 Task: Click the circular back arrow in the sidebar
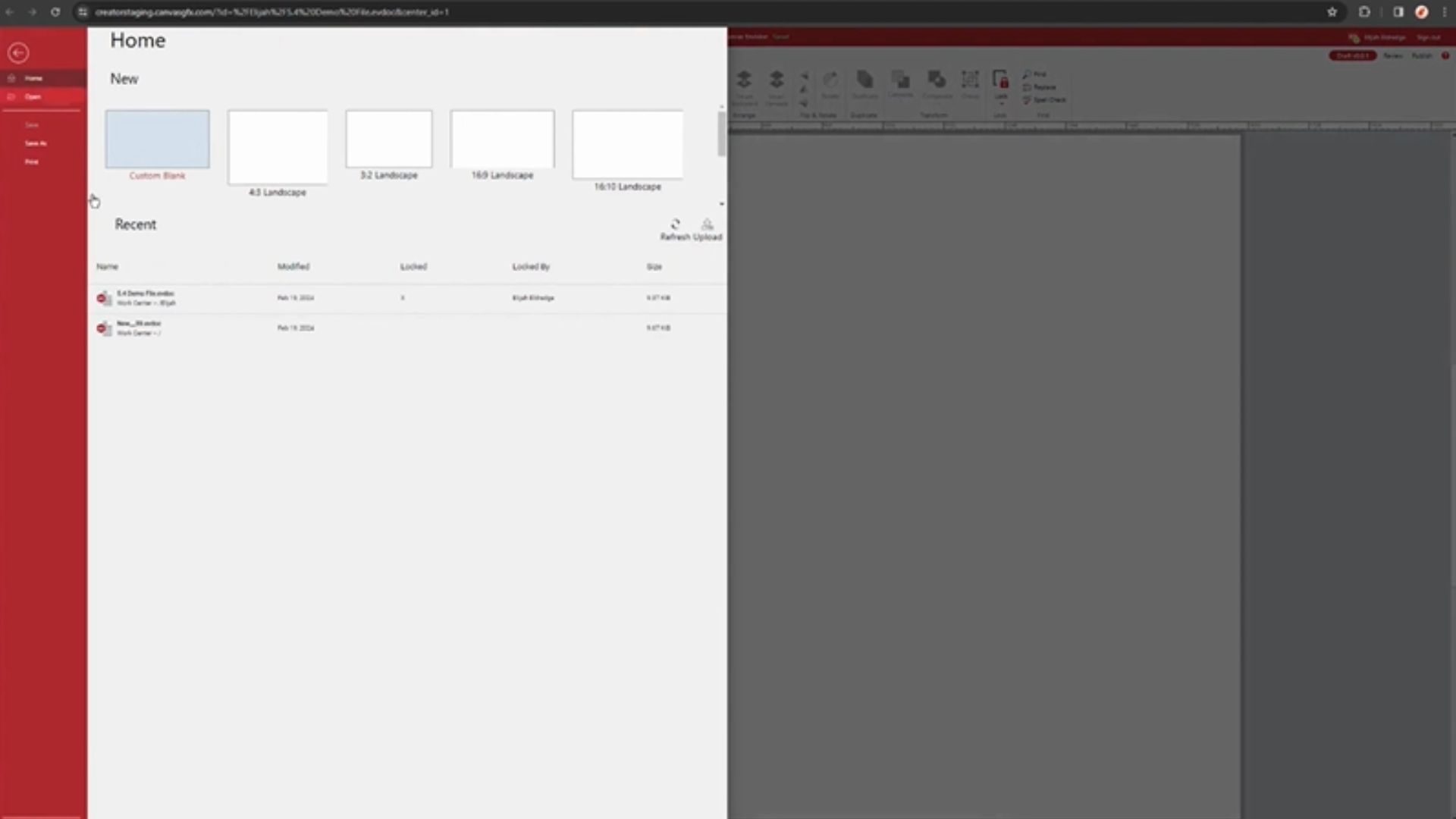18,53
